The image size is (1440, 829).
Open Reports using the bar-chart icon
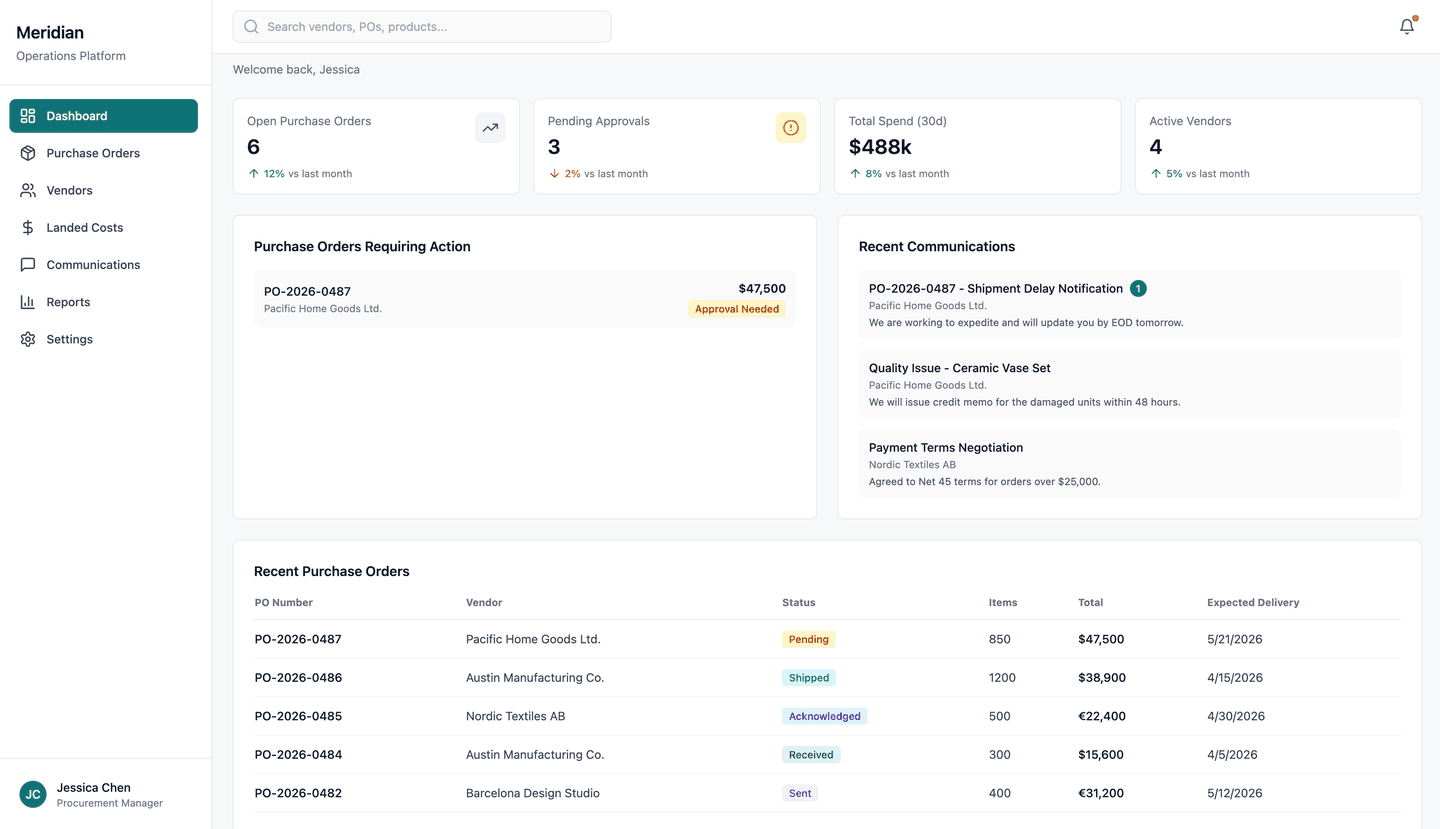point(27,301)
